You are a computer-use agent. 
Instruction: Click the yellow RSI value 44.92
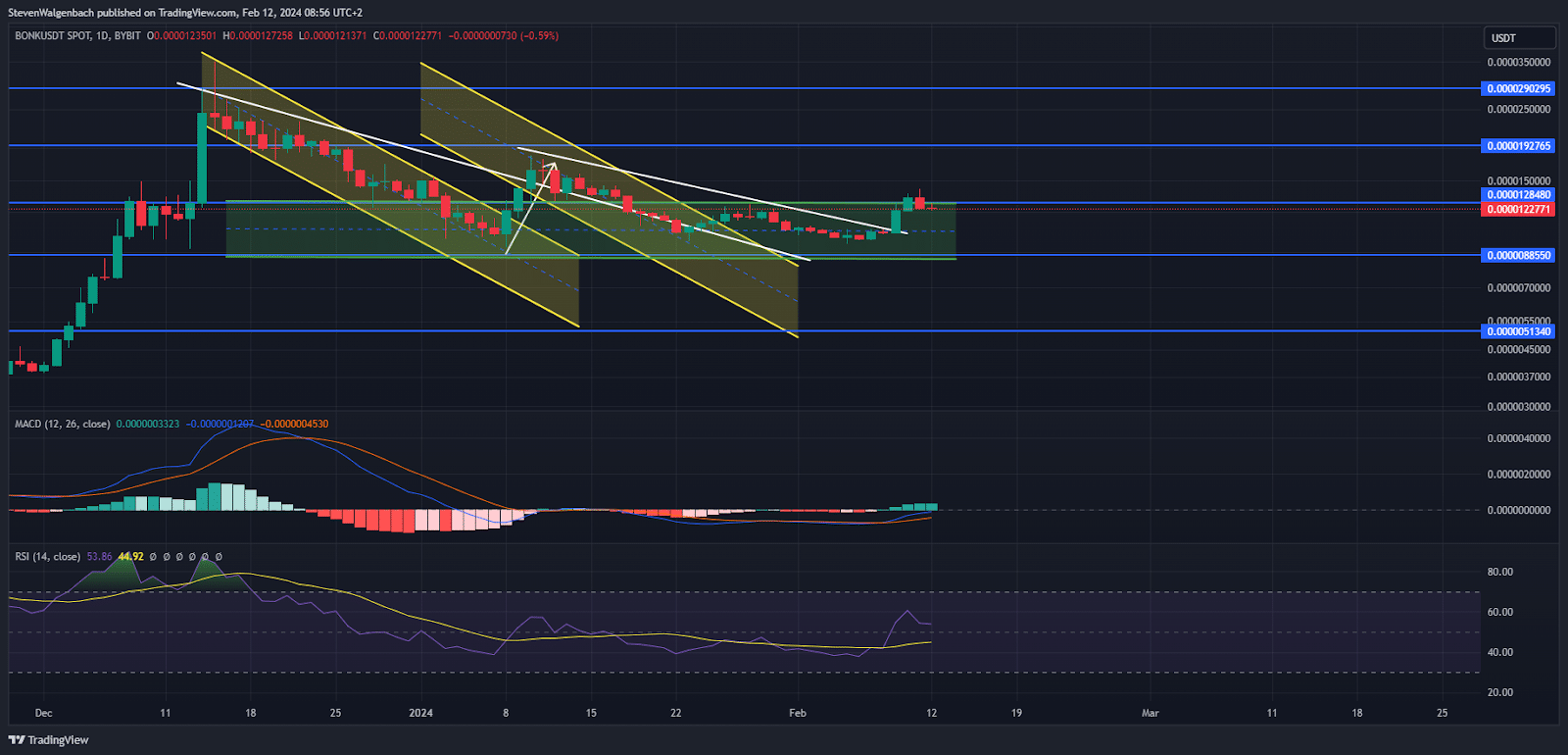click(130, 557)
